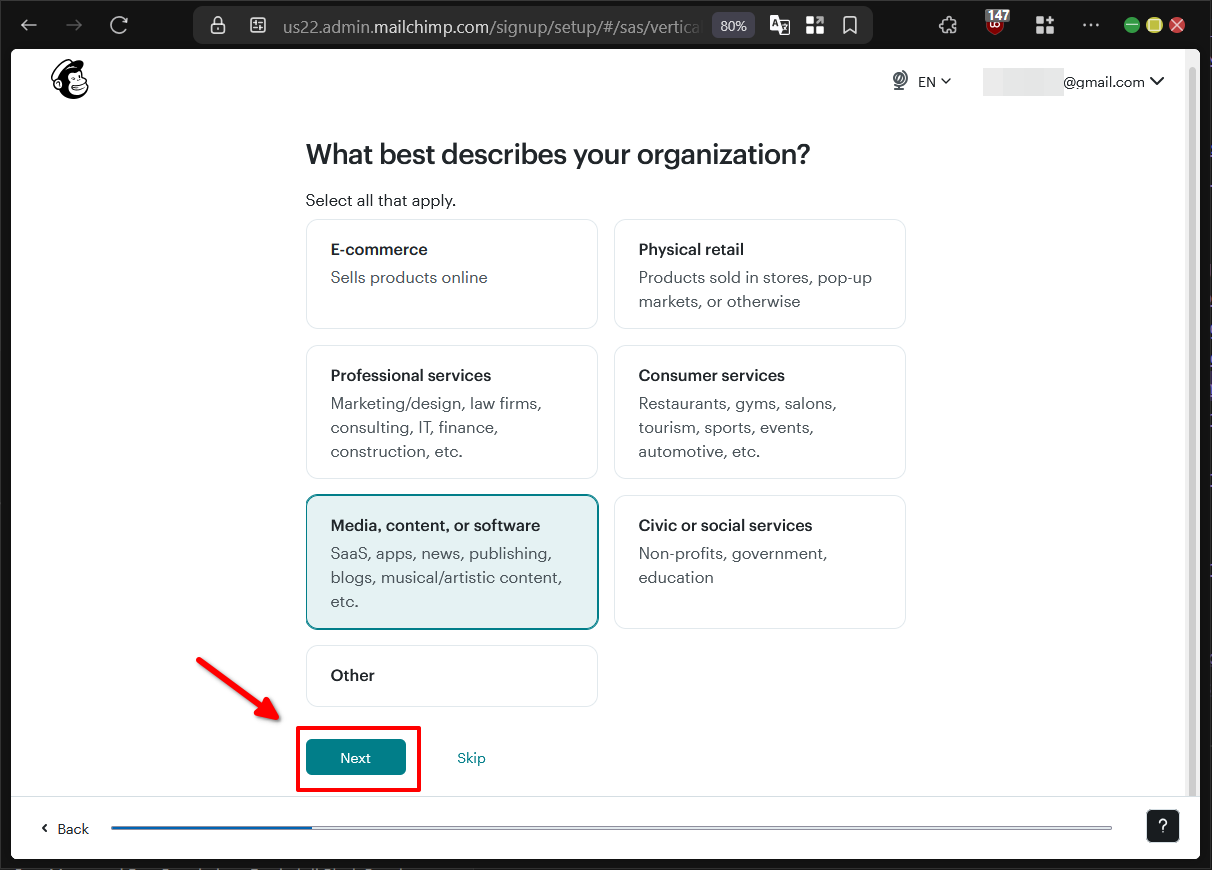Click the site information lock icon
The height and width of the screenshot is (870, 1212).
tap(217, 25)
